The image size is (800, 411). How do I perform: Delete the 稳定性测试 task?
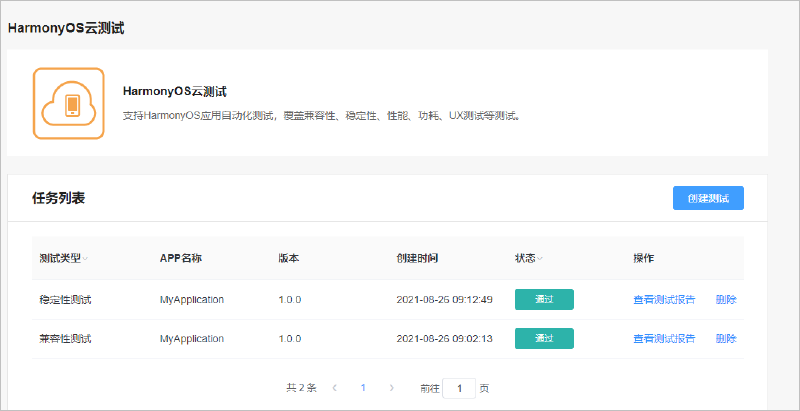(726, 300)
